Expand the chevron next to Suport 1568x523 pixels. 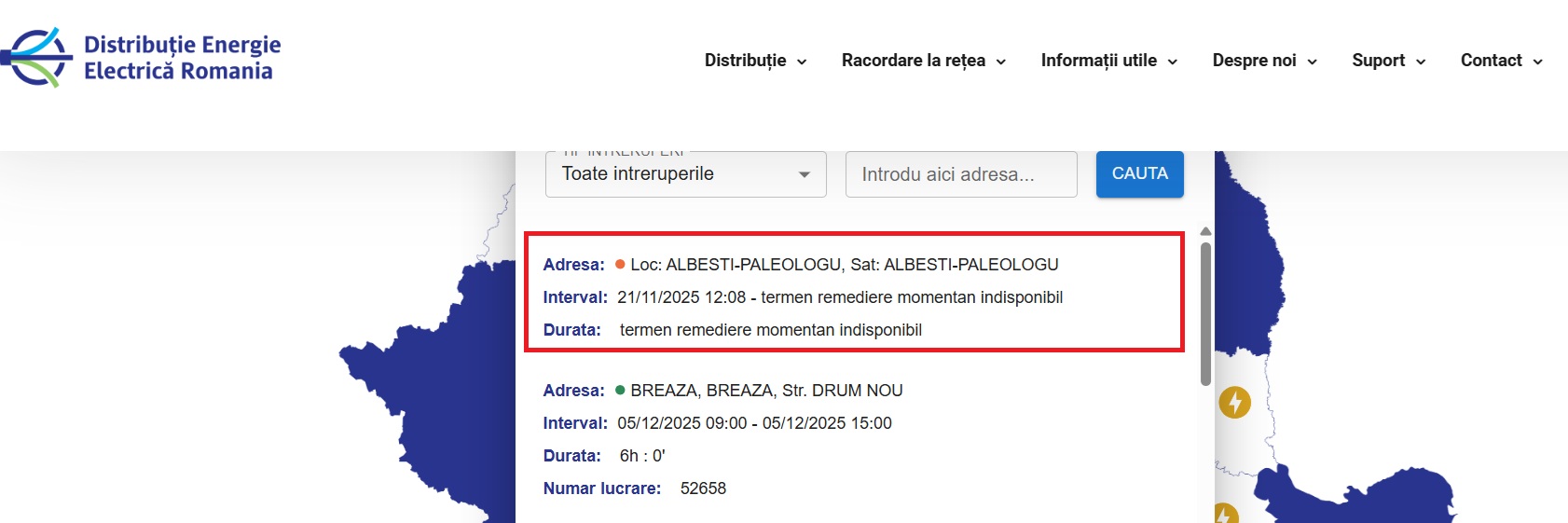point(1421,62)
